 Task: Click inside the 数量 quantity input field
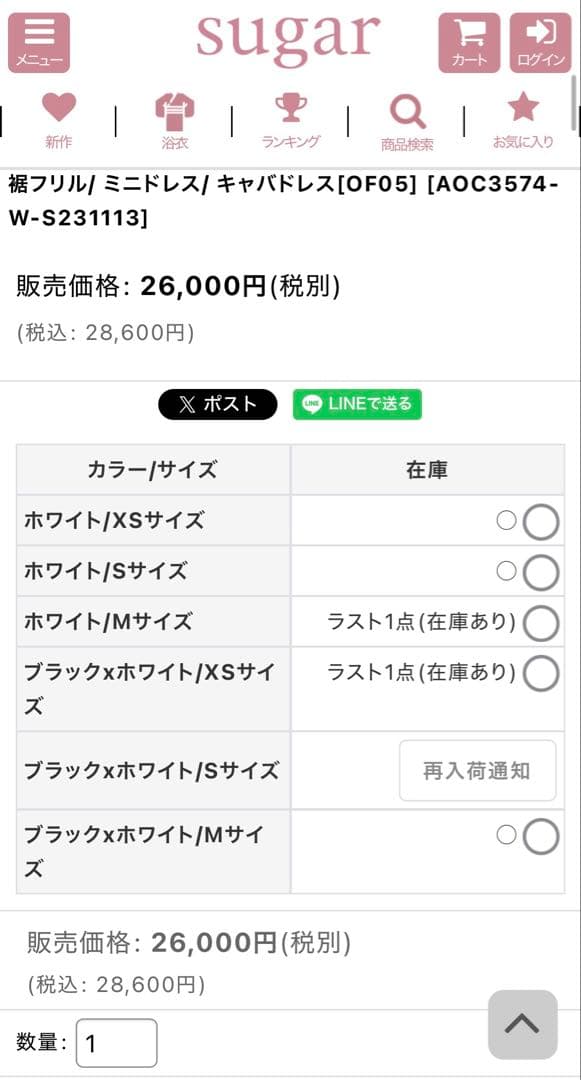115,1042
